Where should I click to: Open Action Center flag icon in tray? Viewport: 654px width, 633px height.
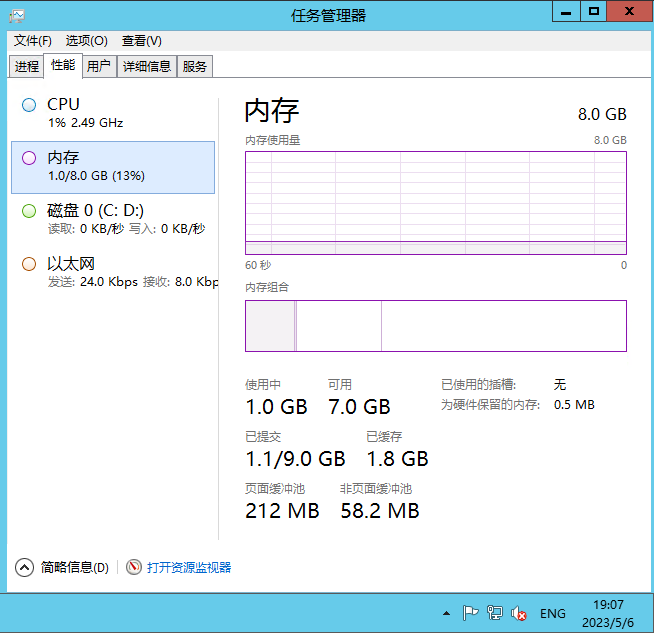(470, 613)
